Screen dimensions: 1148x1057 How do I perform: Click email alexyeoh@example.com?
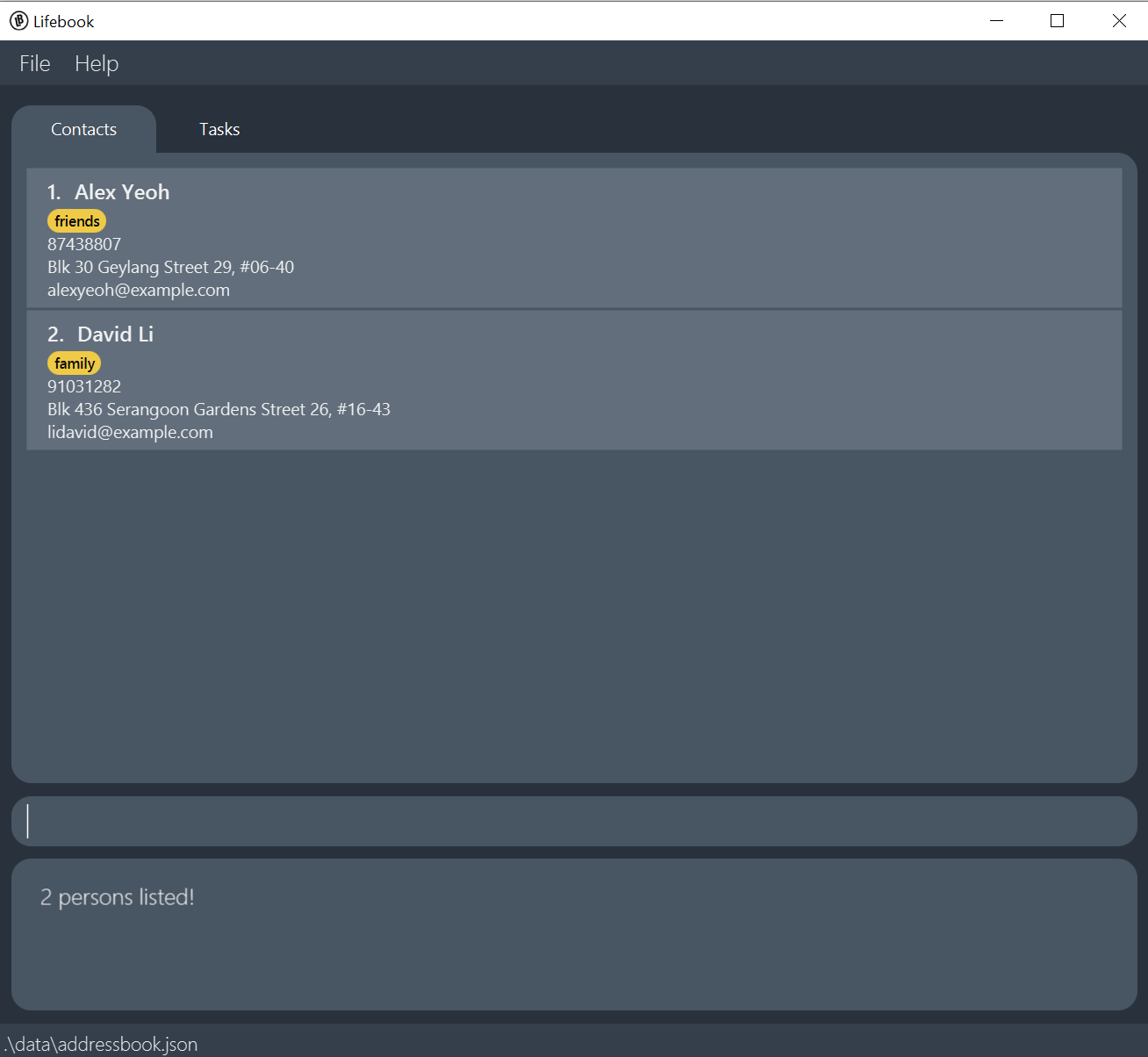[x=139, y=290]
